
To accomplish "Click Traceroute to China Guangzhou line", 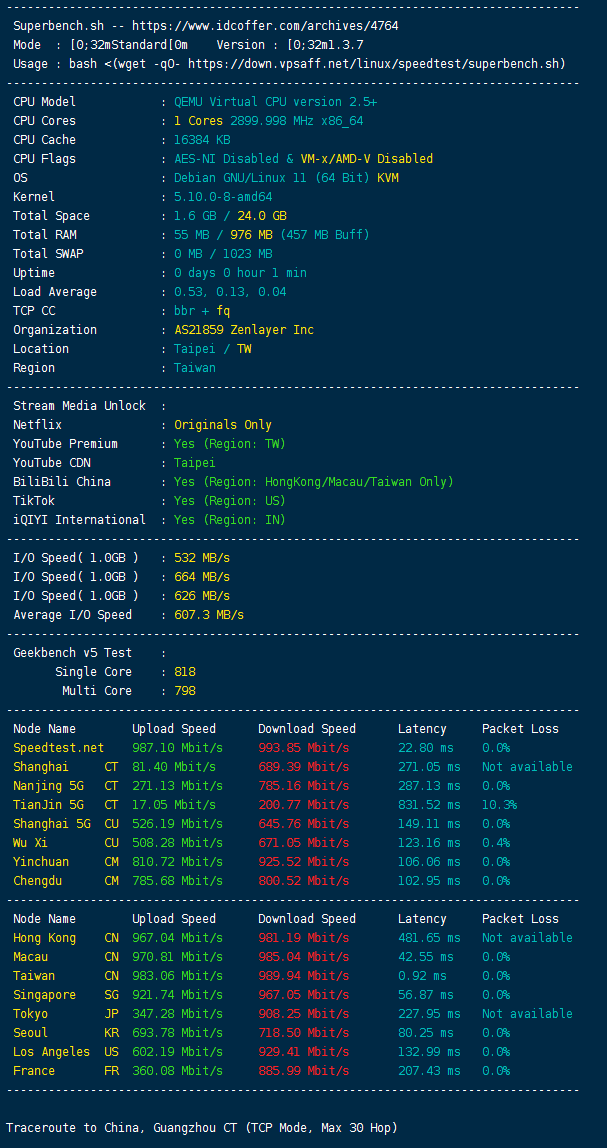I will (x=201, y=1128).
